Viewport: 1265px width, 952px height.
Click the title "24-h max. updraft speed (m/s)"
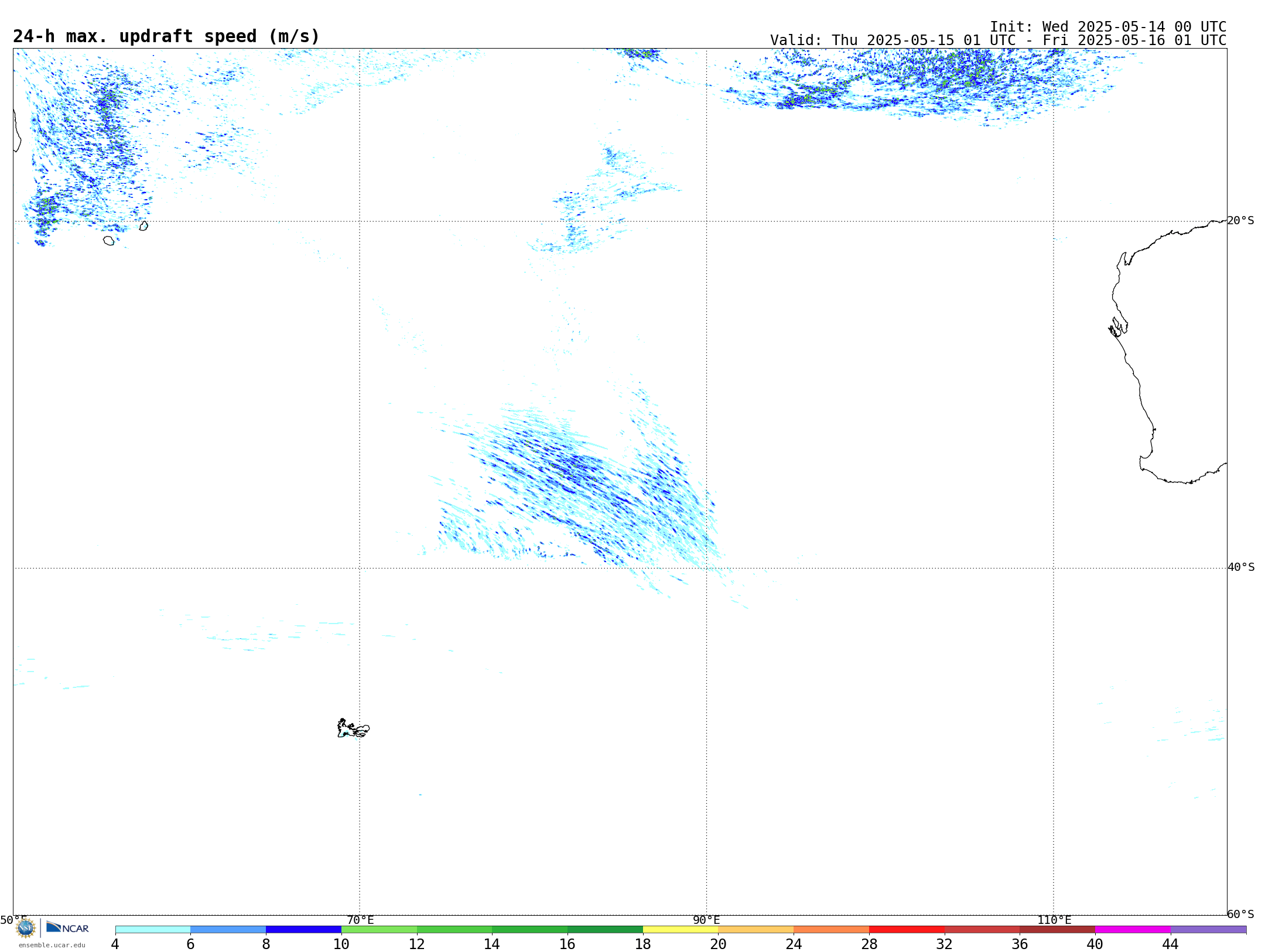(x=166, y=36)
